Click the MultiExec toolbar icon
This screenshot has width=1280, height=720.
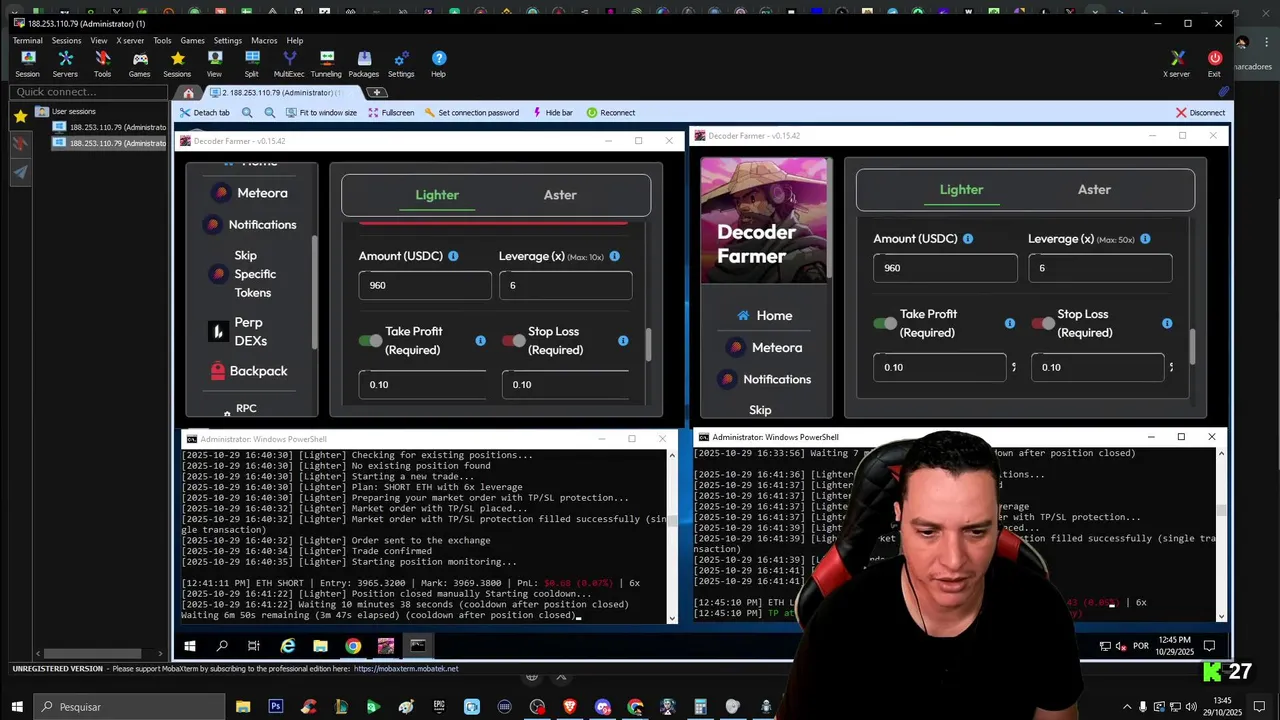[x=289, y=64]
